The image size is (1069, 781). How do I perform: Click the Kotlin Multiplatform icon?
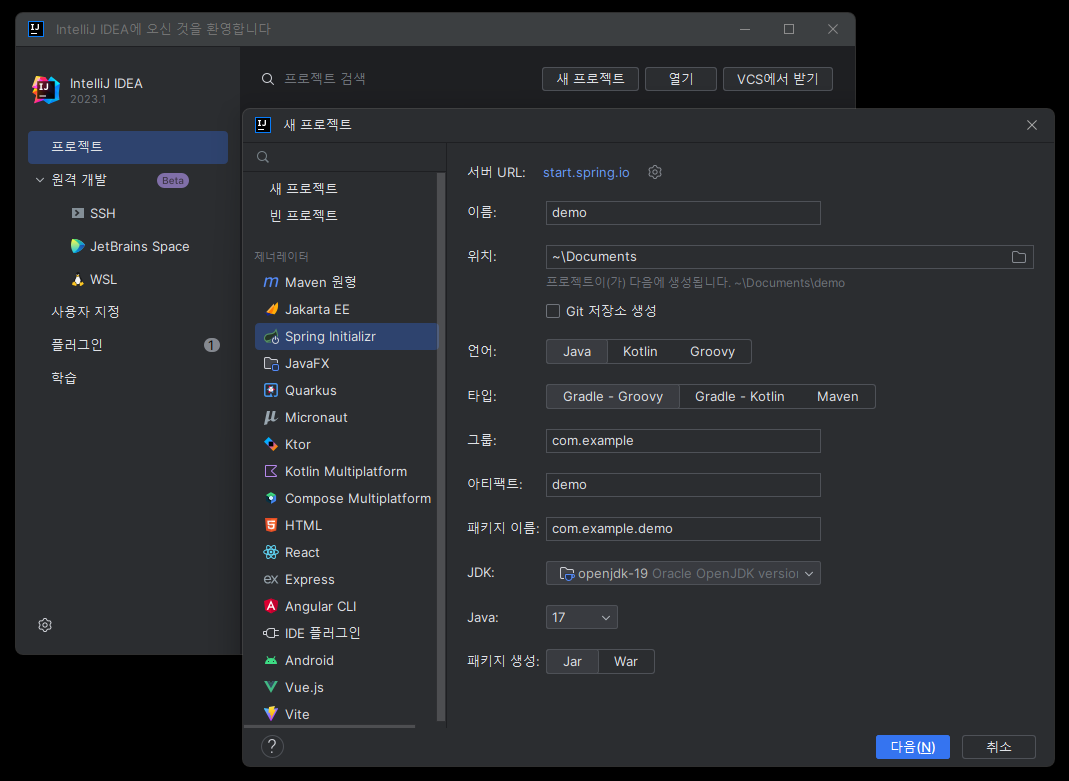pyautogui.click(x=271, y=472)
